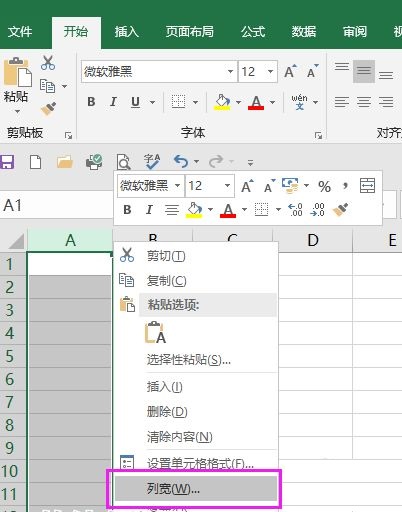Click mini toolbar increase decimal icon

tap(295, 210)
